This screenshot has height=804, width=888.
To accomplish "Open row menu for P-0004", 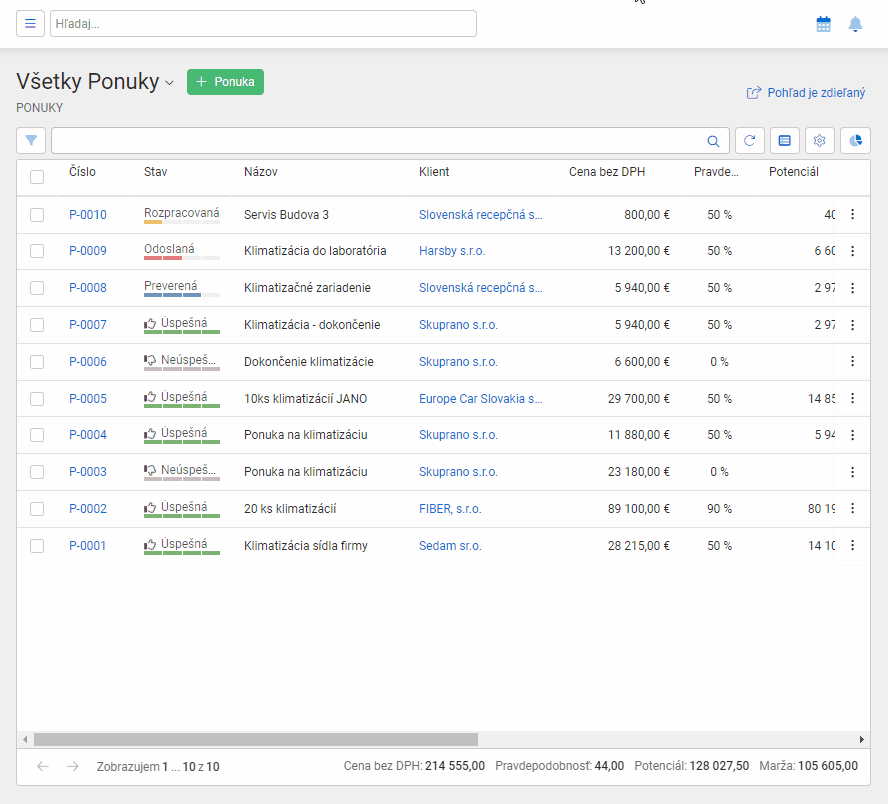I will pyautogui.click(x=852, y=435).
